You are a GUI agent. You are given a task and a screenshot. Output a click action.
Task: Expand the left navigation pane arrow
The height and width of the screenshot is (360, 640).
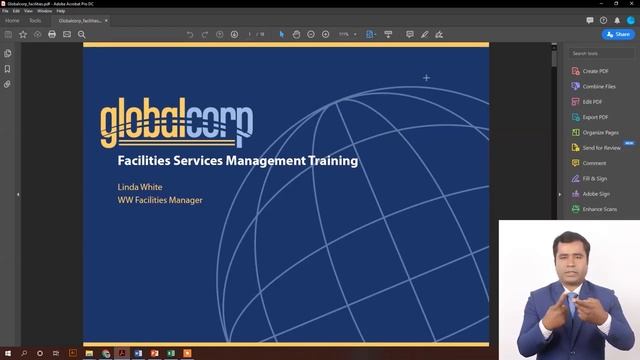click(18, 195)
